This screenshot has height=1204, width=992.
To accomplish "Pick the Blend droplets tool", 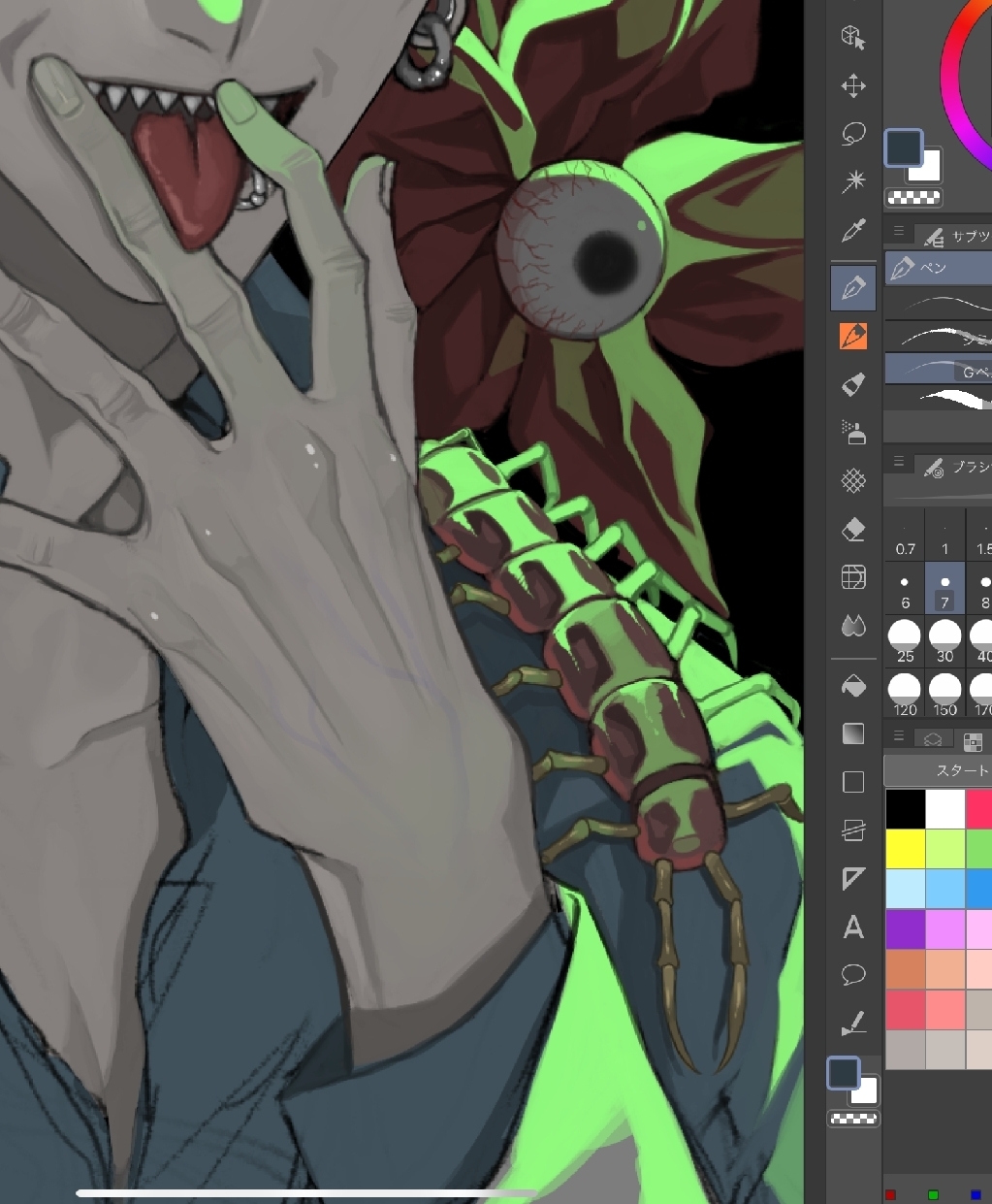I will pos(853,627).
